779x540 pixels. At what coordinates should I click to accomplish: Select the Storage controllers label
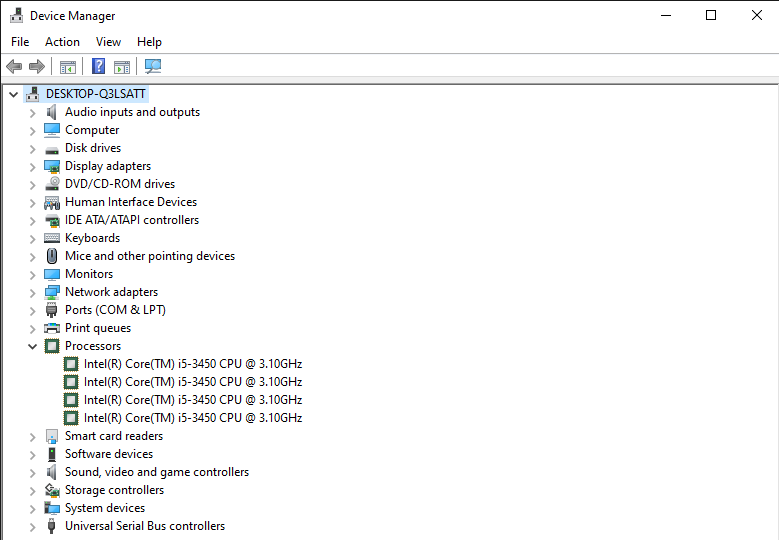point(114,490)
